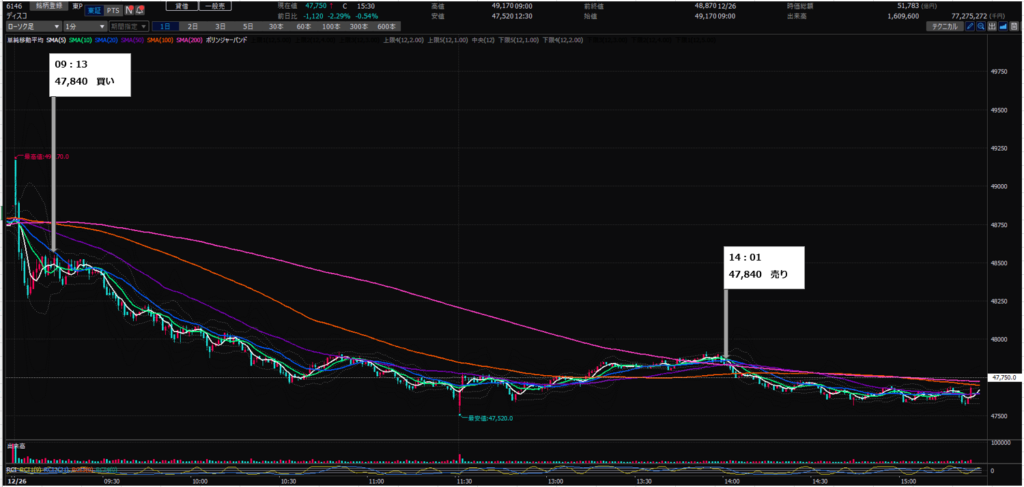
Task: Click the red N news icon
Action: 129,10
